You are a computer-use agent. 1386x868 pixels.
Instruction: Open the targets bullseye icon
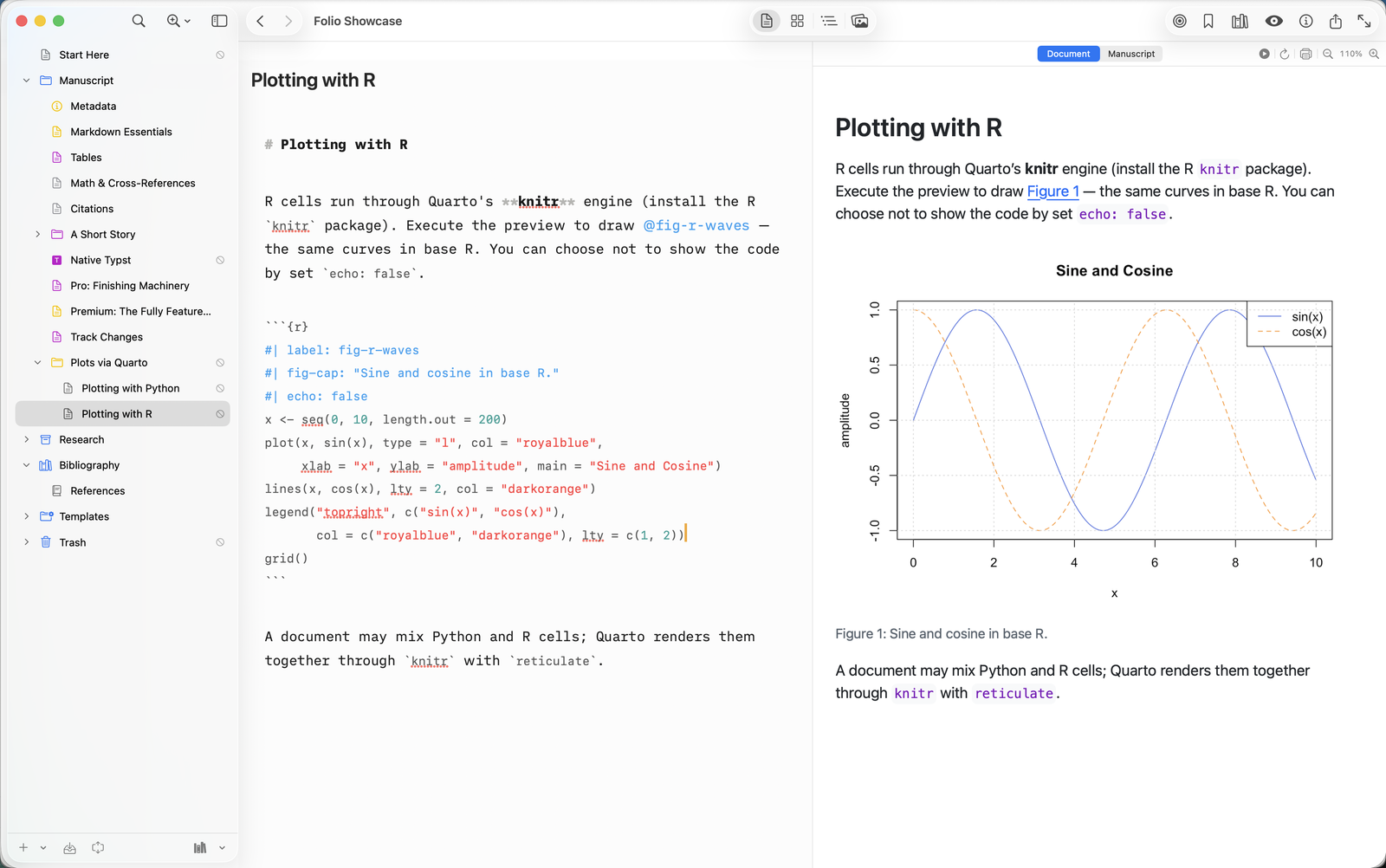coord(1180,21)
